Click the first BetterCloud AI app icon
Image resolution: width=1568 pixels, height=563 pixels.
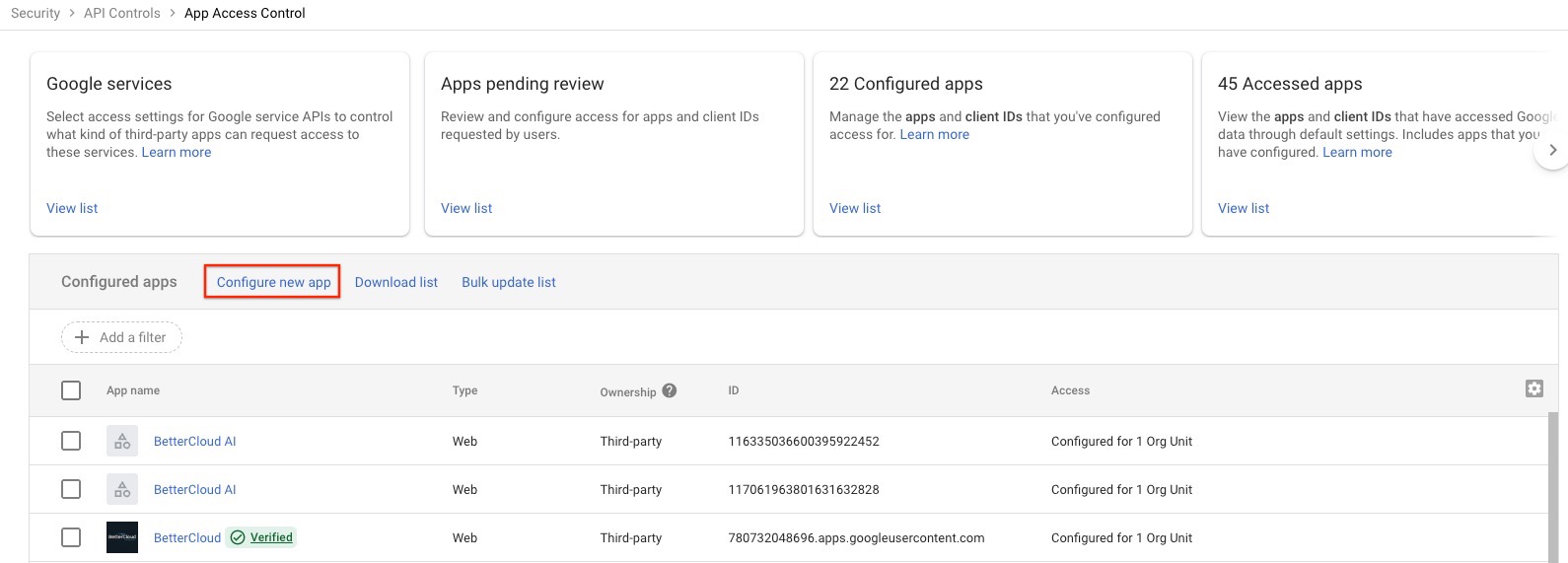(122, 441)
